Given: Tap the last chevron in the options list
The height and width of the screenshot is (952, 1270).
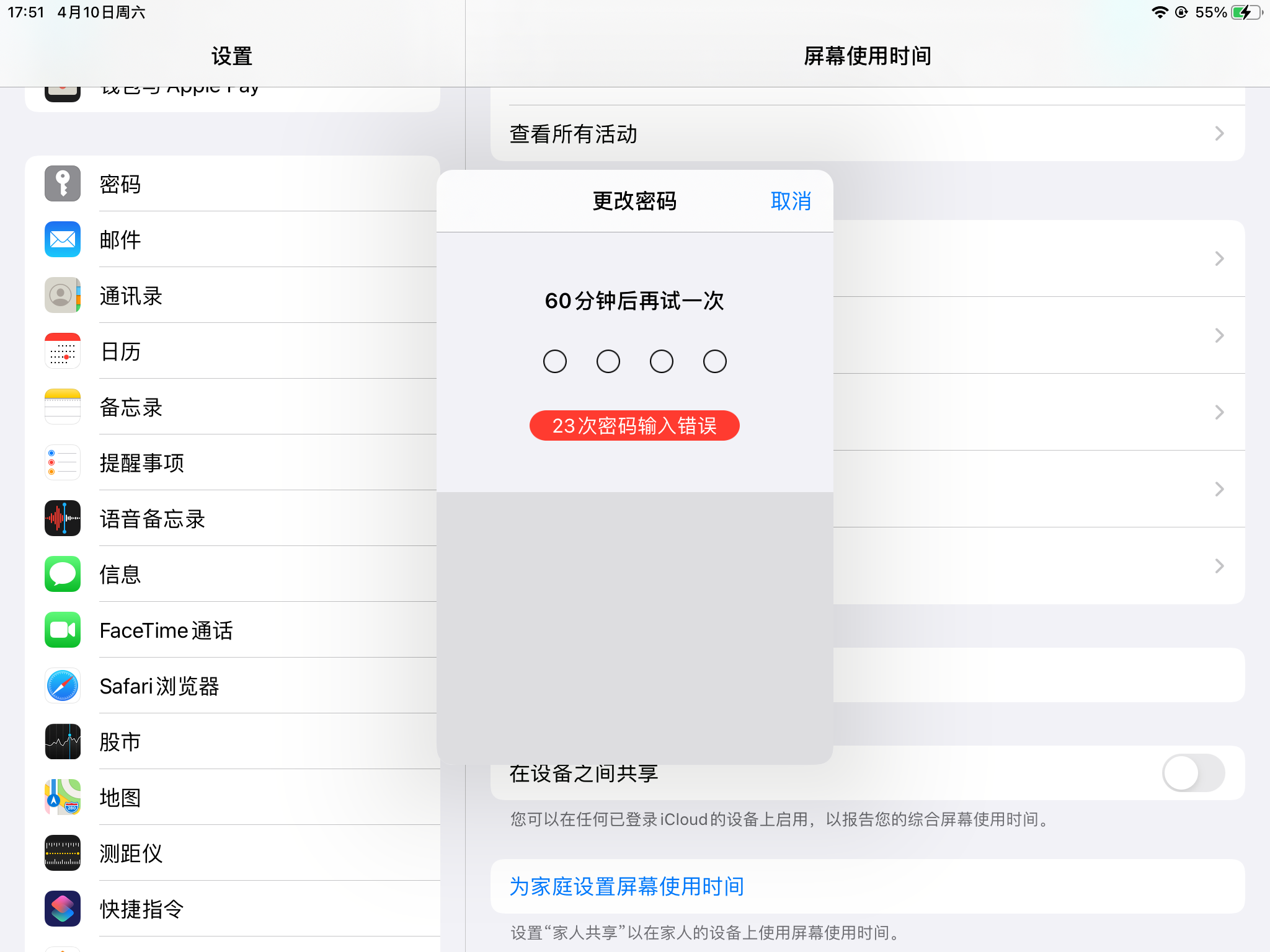Looking at the screenshot, I should point(1219,566).
